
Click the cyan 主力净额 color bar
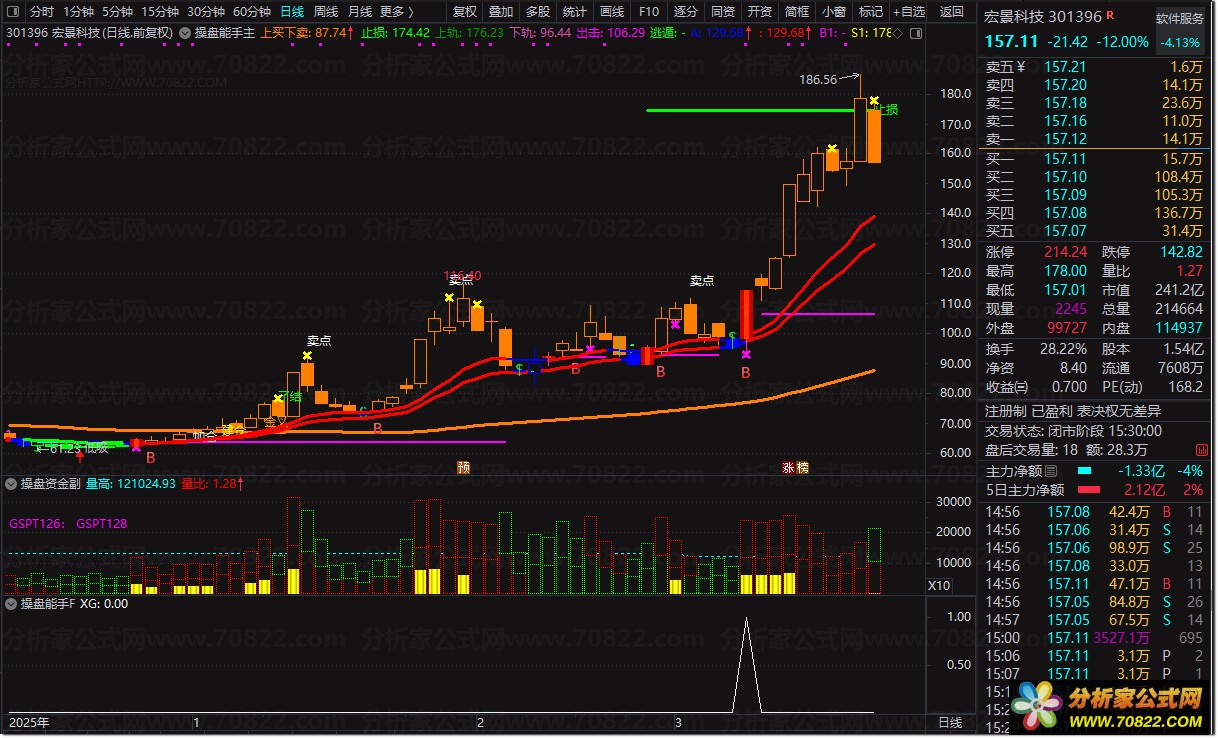[x=1085, y=471]
